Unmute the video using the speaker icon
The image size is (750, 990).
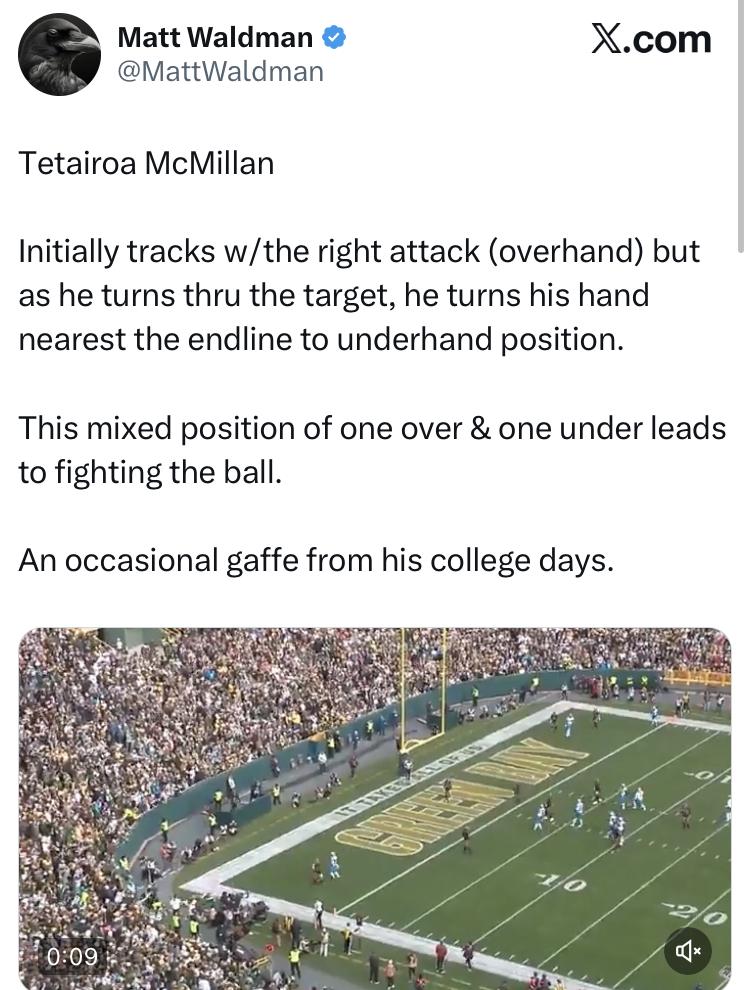[x=687, y=951]
